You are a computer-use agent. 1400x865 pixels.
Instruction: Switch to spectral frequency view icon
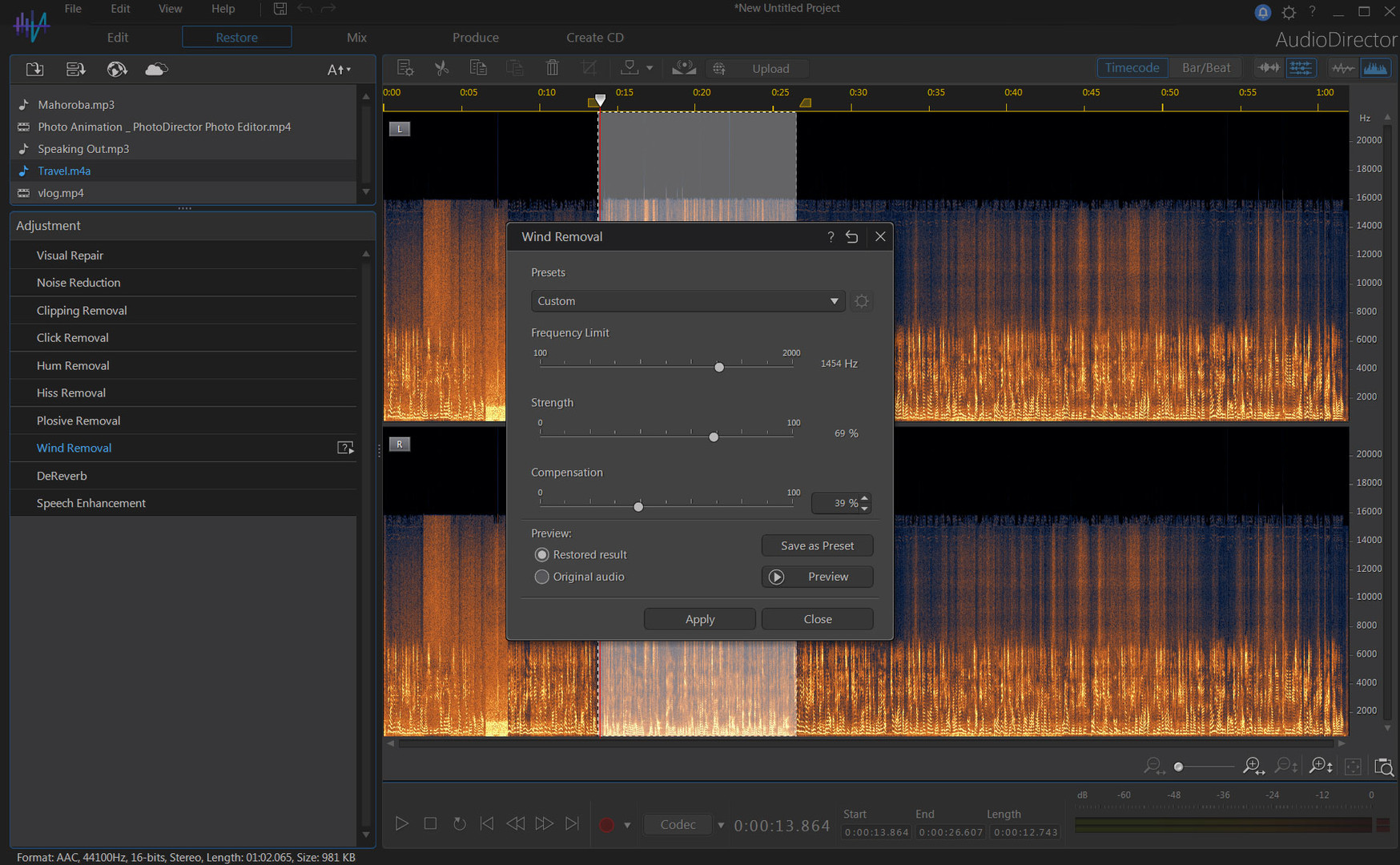point(1376,68)
